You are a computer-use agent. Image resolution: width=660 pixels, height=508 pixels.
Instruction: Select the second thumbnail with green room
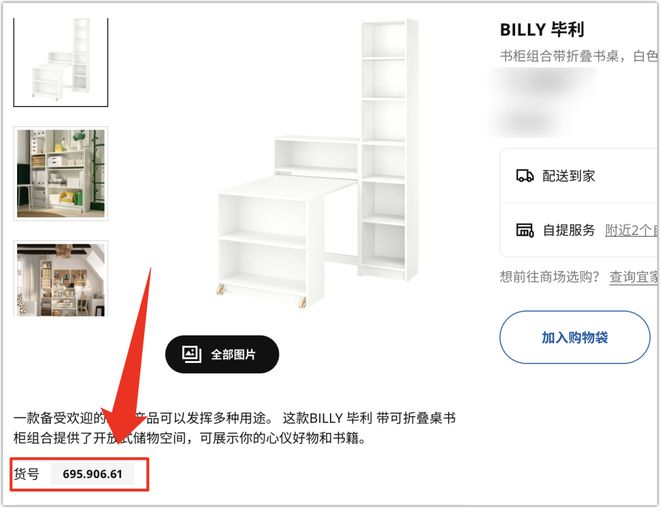tap(61, 173)
